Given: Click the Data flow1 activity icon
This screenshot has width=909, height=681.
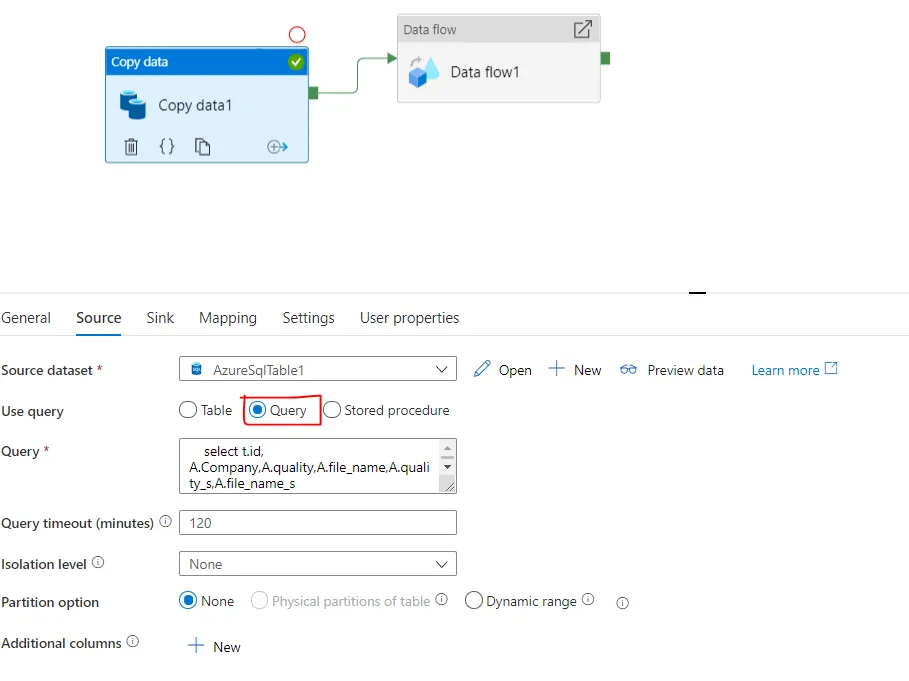Looking at the screenshot, I should (x=423, y=72).
